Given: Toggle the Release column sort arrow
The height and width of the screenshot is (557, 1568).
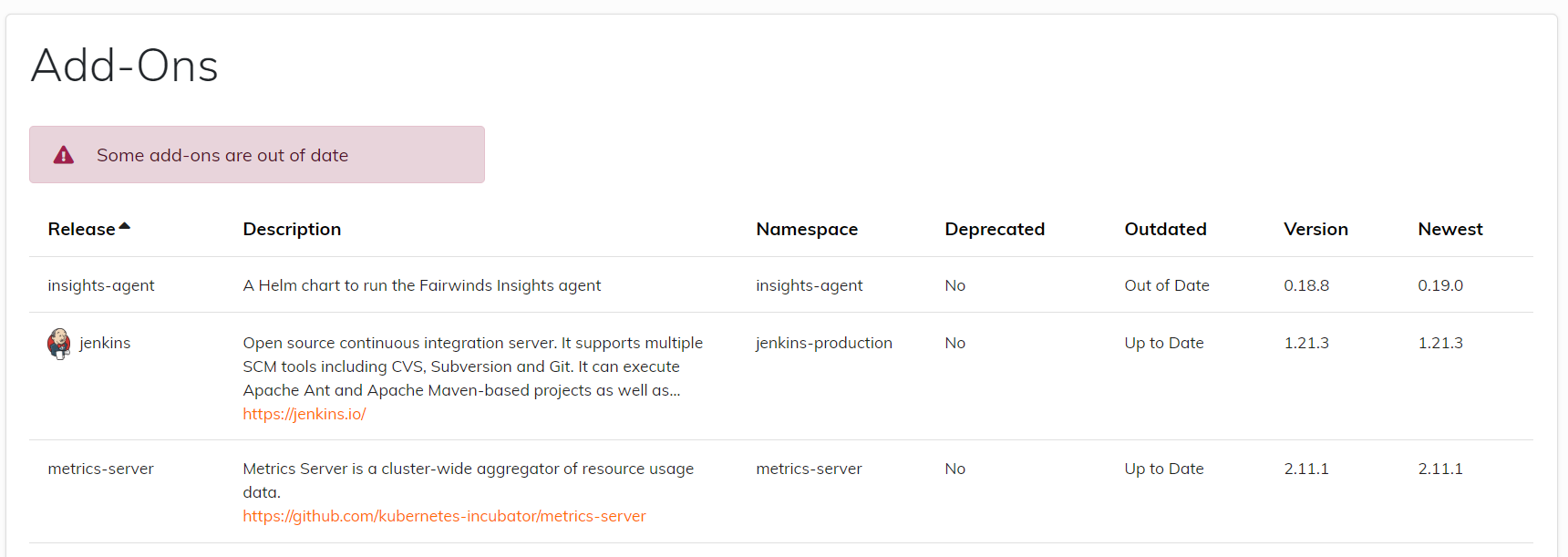Looking at the screenshot, I should click(125, 227).
